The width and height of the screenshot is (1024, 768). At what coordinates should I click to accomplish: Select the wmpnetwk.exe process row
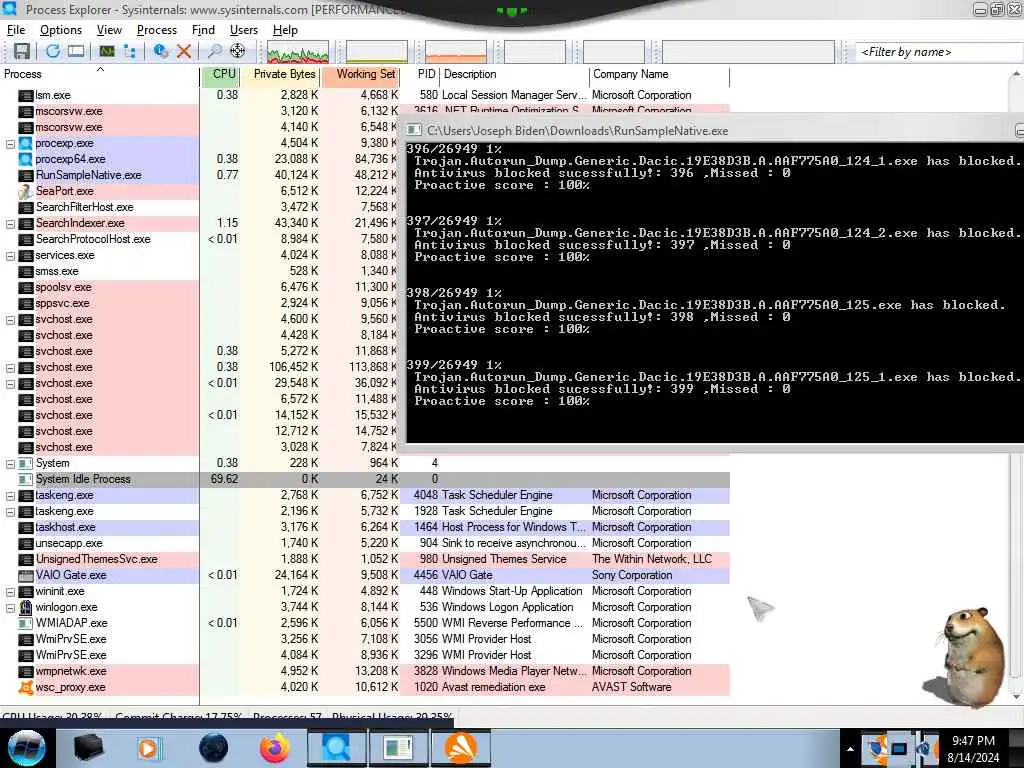pyautogui.click(x=364, y=671)
